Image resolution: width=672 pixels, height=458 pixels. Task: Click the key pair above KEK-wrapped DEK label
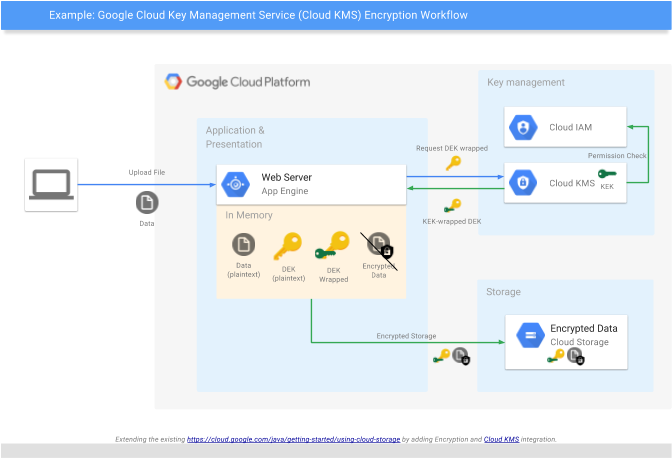(x=453, y=206)
